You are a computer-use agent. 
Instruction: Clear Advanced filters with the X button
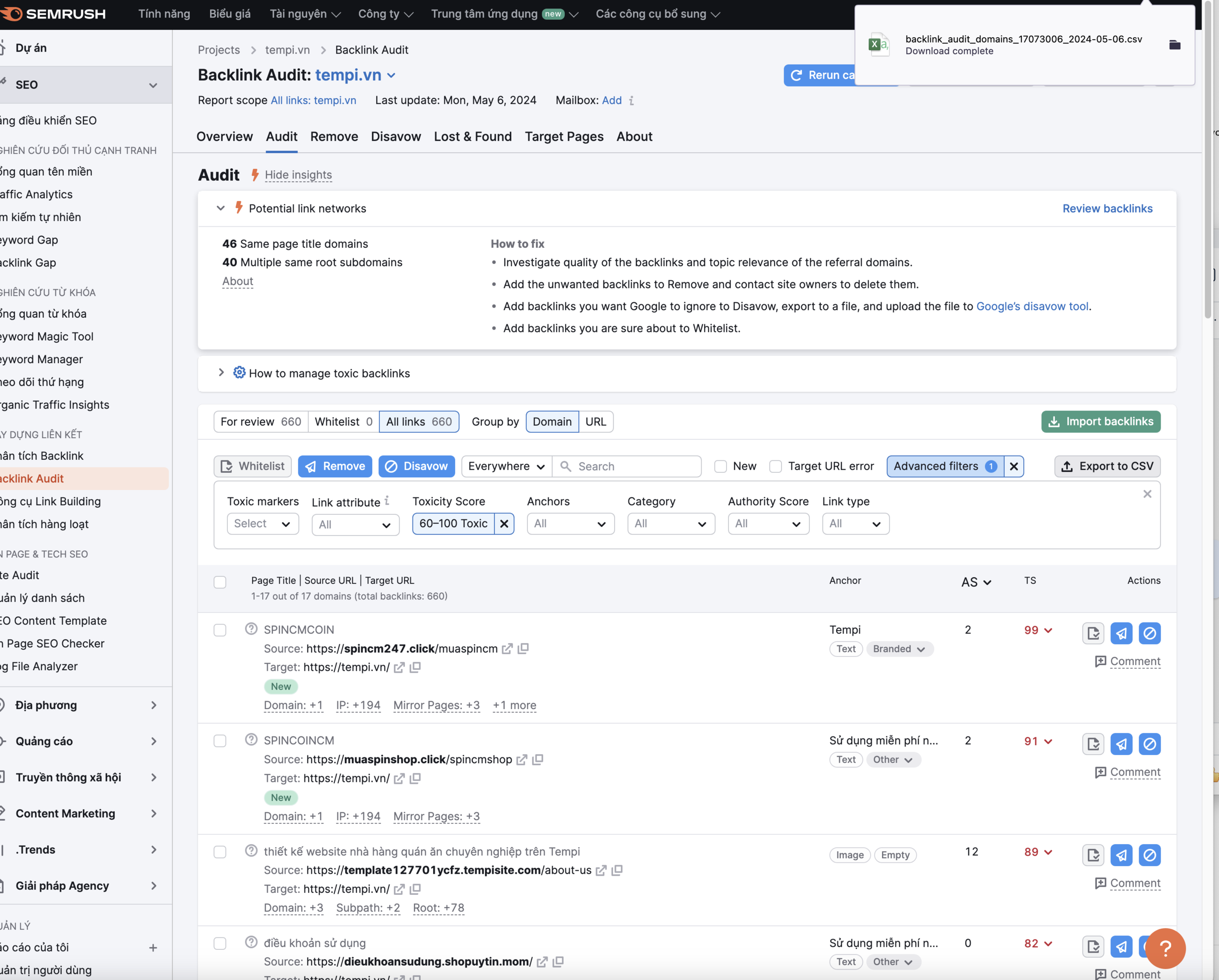[x=1014, y=466]
